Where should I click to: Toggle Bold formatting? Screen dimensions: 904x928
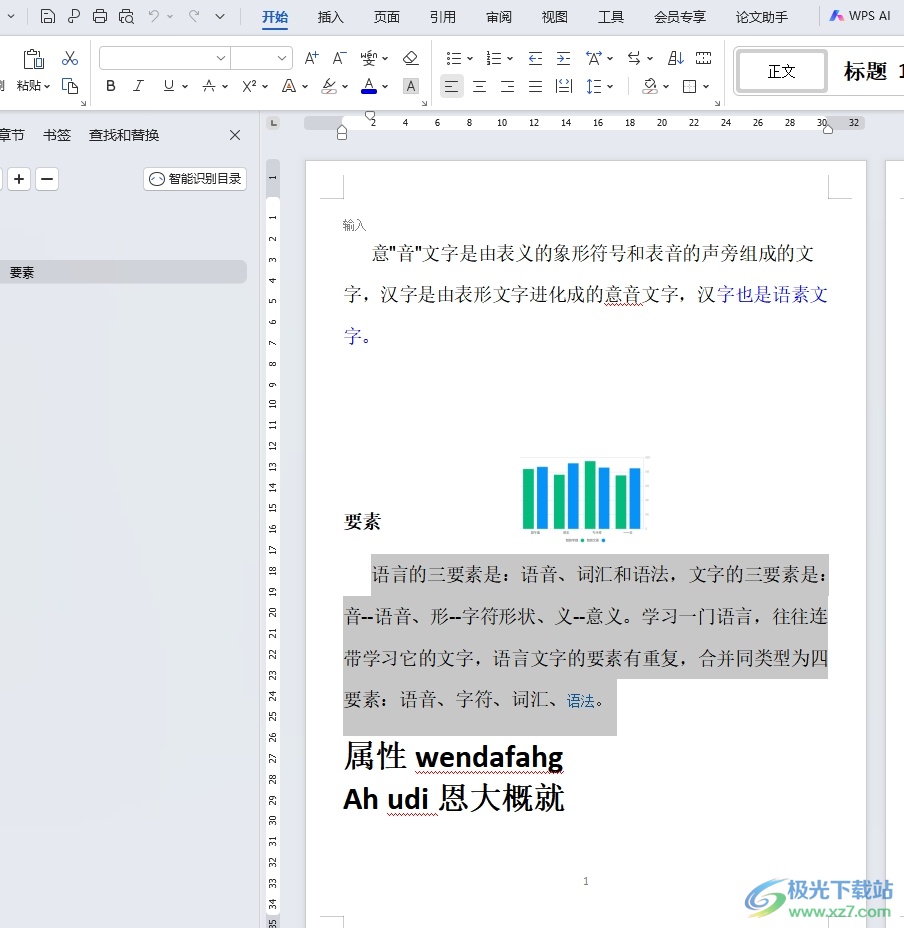(x=111, y=86)
